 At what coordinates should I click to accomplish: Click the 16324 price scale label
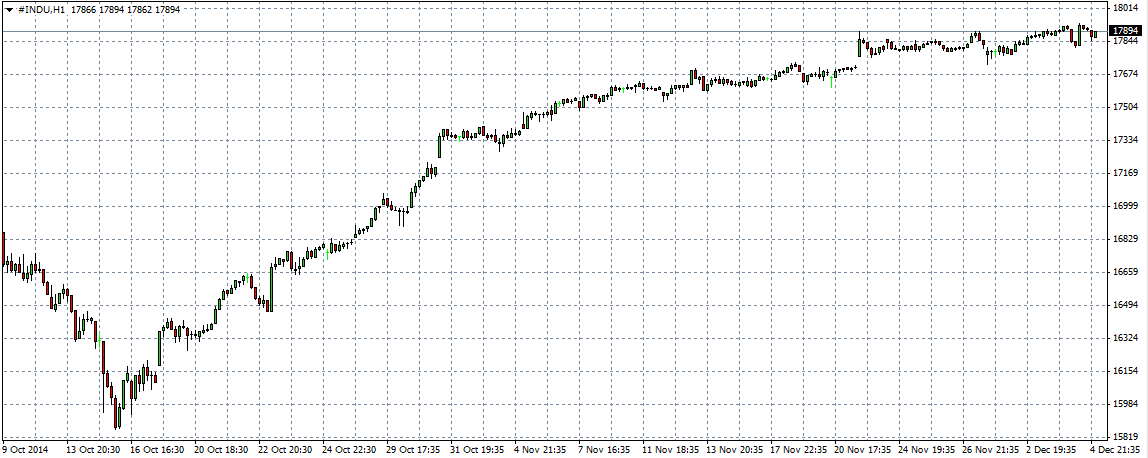[x=1126, y=338]
